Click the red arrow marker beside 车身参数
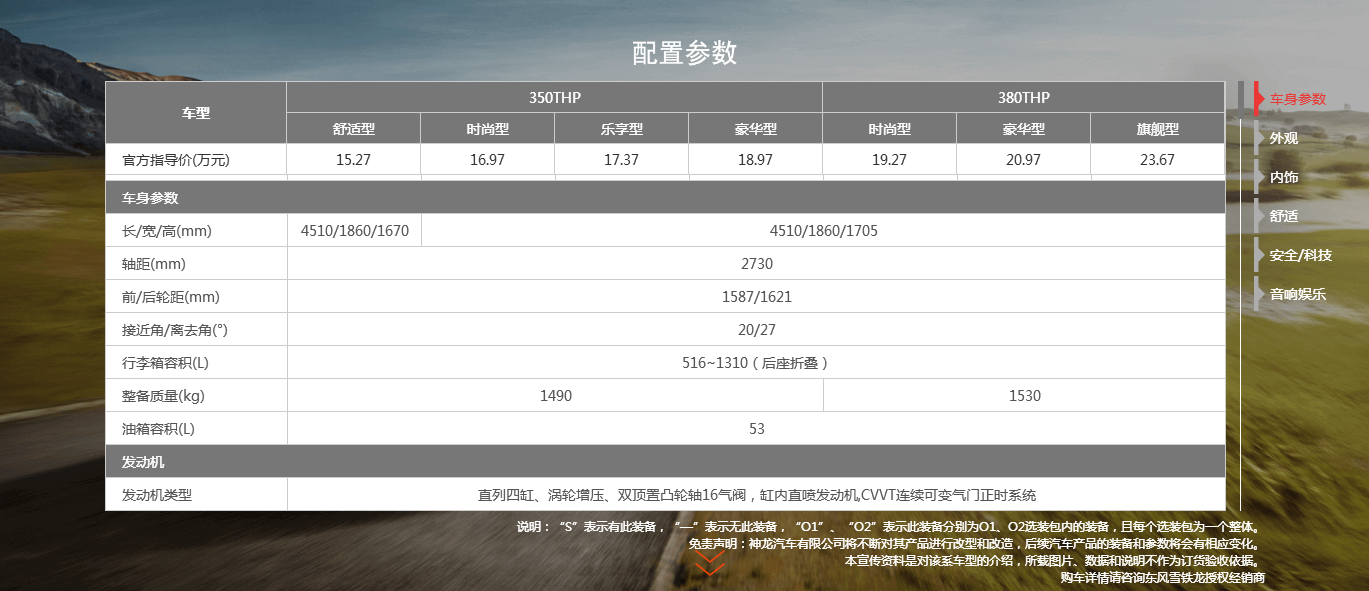This screenshot has height=591, width=1369. click(x=1258, y=99)
